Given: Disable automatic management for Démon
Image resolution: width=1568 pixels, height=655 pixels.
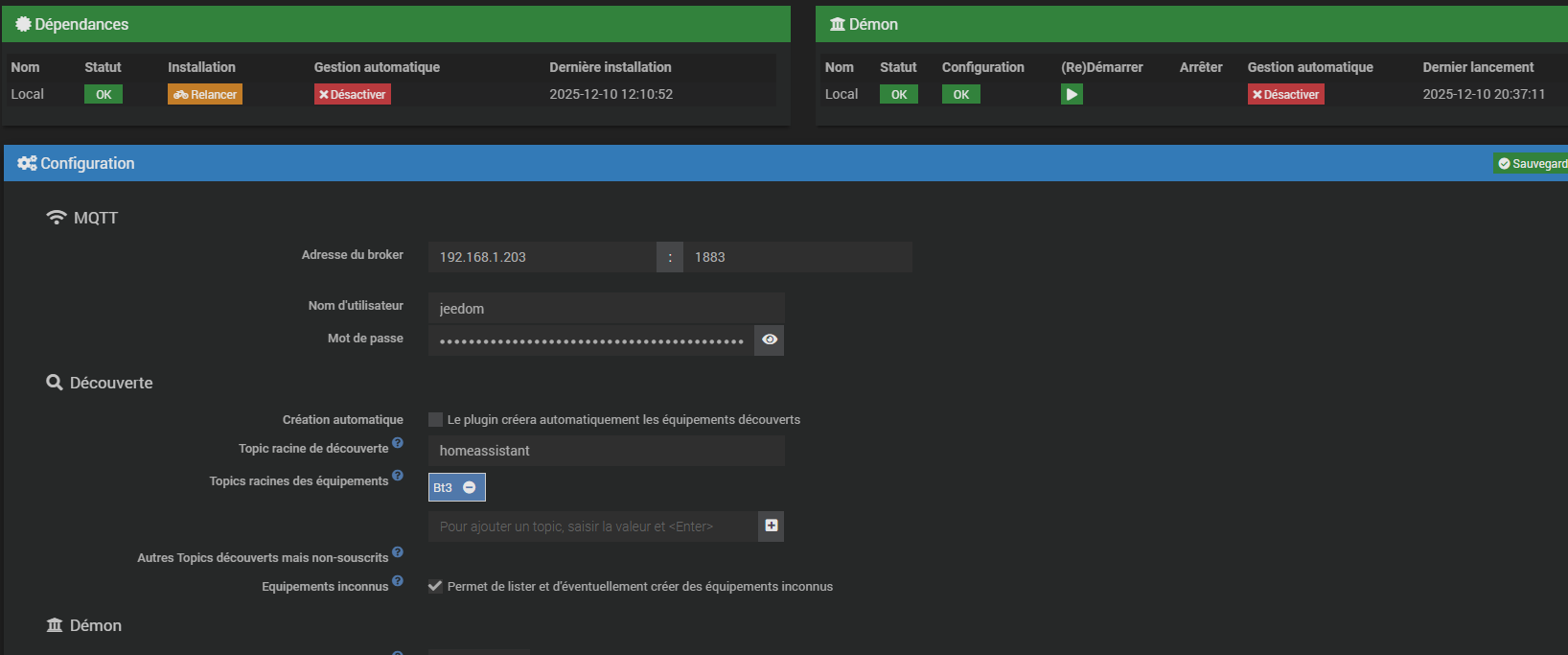Looking at the screenshot, I should (x=1285, y=94).
